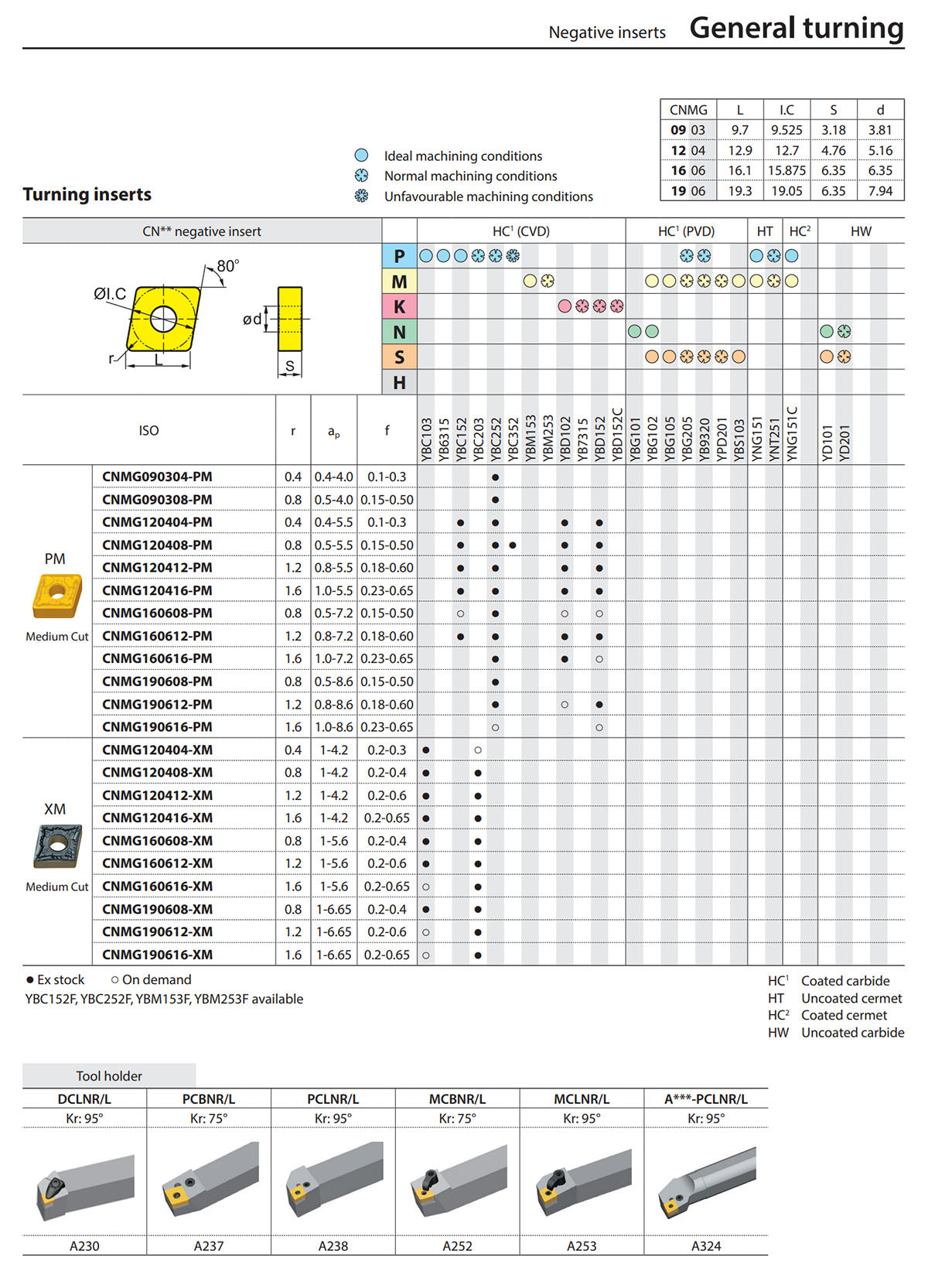Select the CNMG120416-XM row label
The width and height of the screenshot is (928, 1288).
[x=157, y=818]
